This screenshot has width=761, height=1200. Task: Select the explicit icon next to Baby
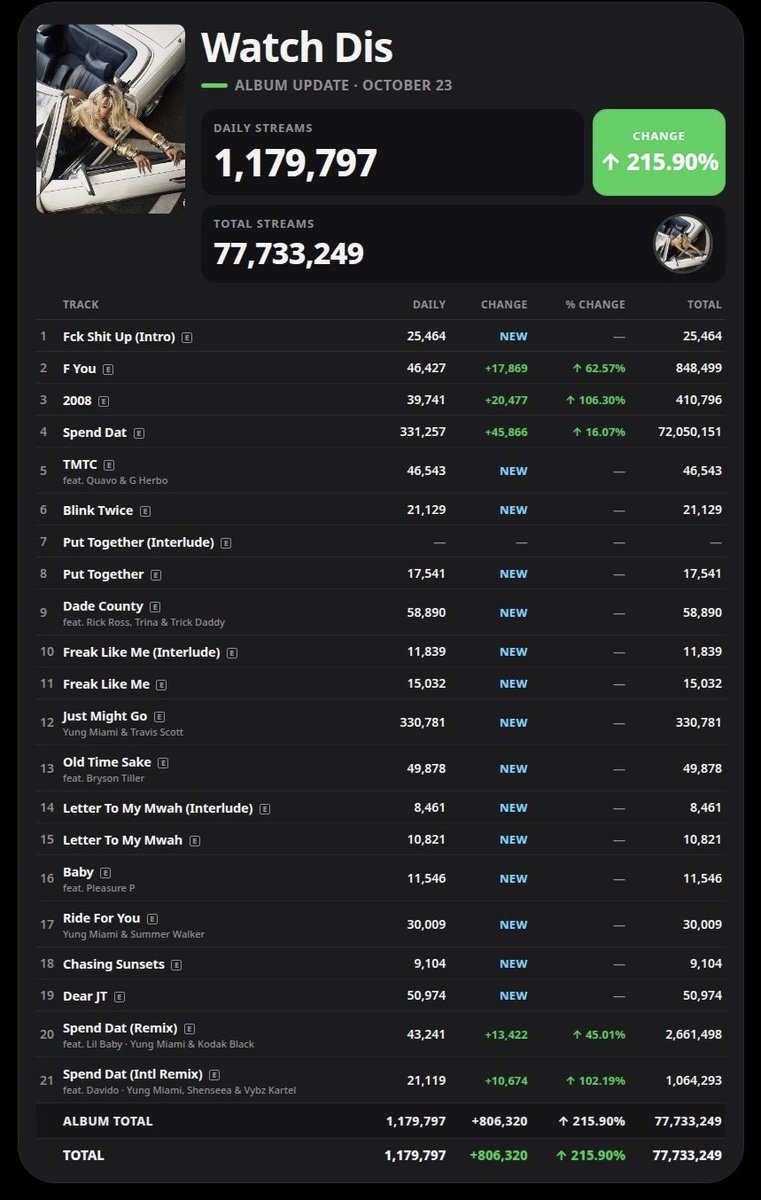105,873
